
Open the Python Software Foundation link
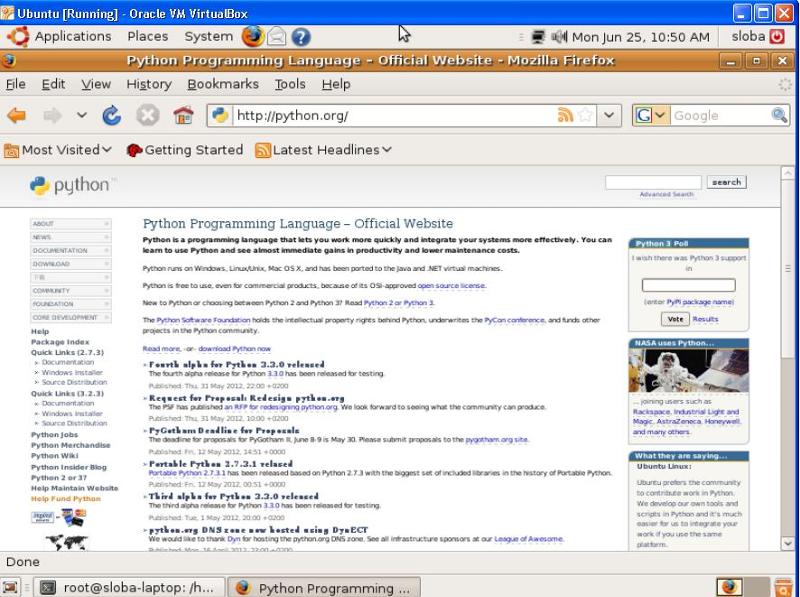(x=203, y=320)
